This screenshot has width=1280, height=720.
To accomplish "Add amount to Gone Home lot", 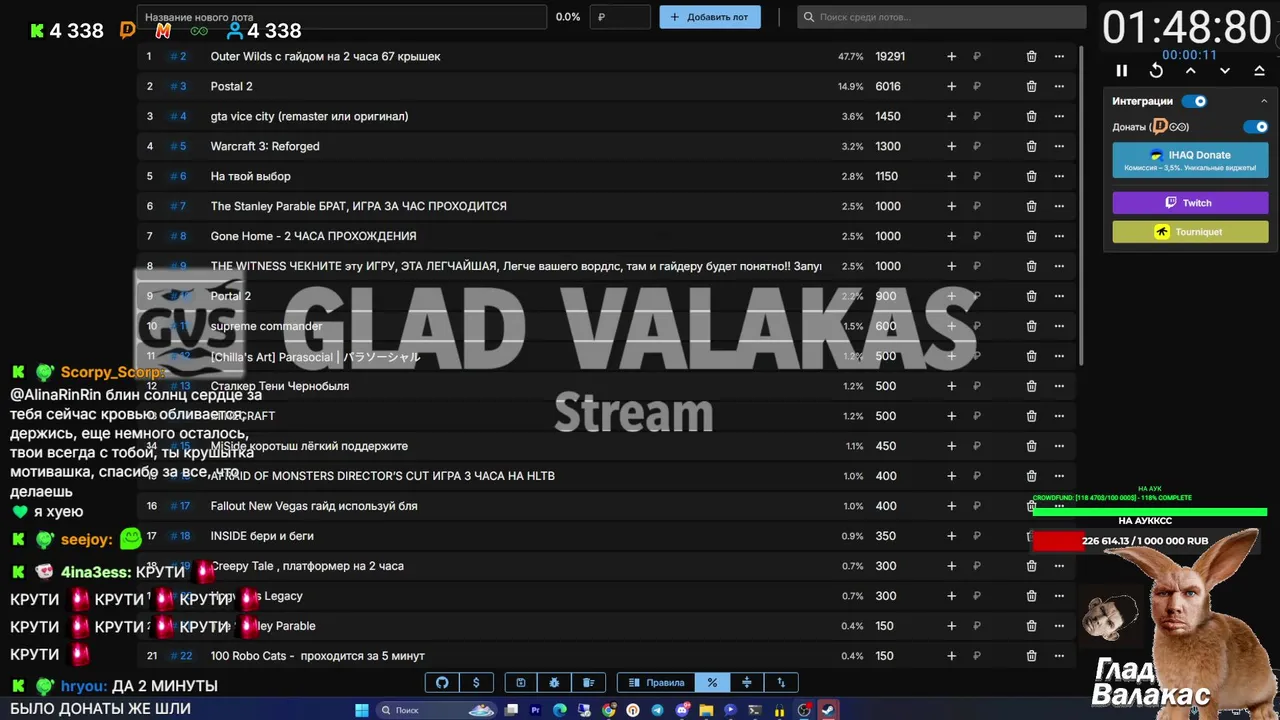I will click(x=951, y=237).
